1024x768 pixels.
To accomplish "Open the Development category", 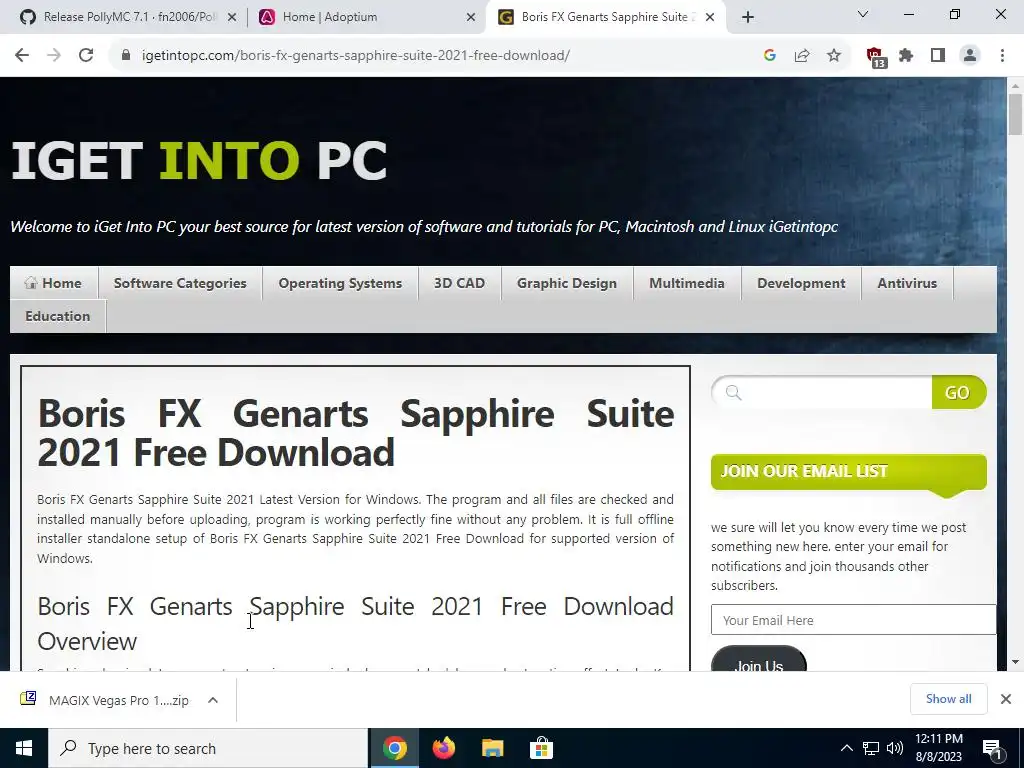I will [801, 283].
